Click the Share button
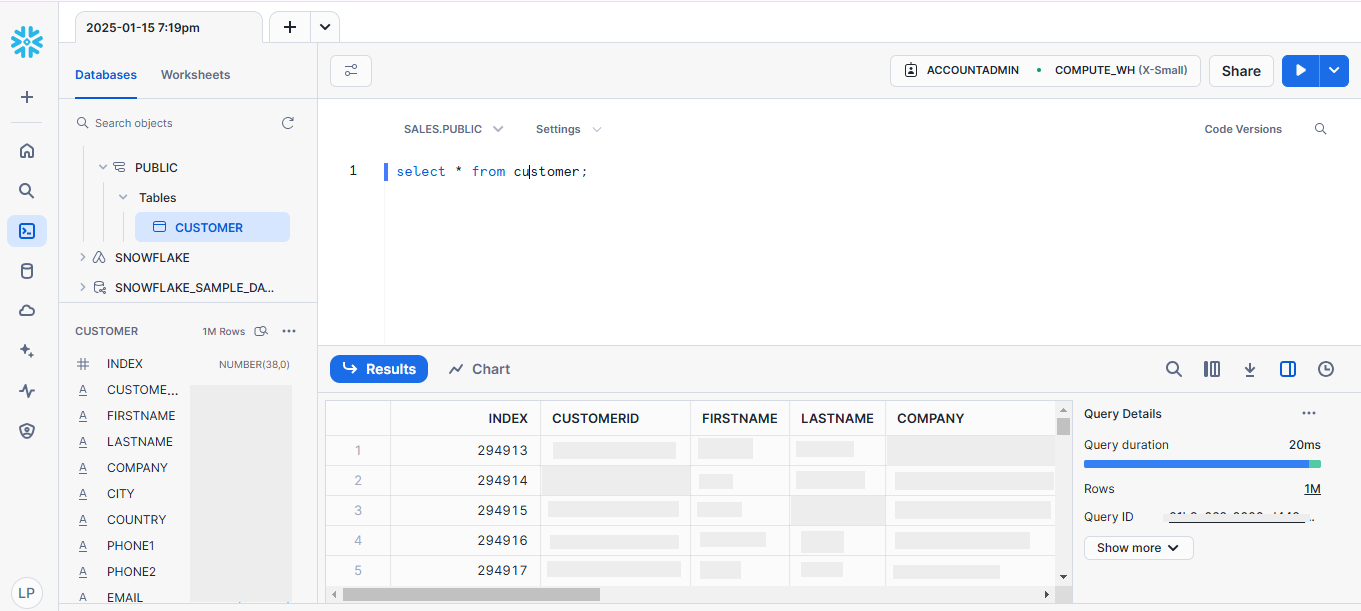 point(1241,71)
